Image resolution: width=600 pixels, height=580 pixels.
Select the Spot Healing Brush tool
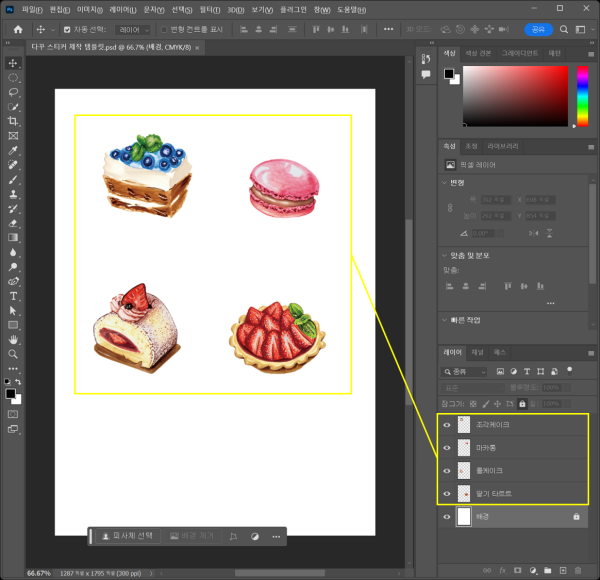tap(13, 165)
